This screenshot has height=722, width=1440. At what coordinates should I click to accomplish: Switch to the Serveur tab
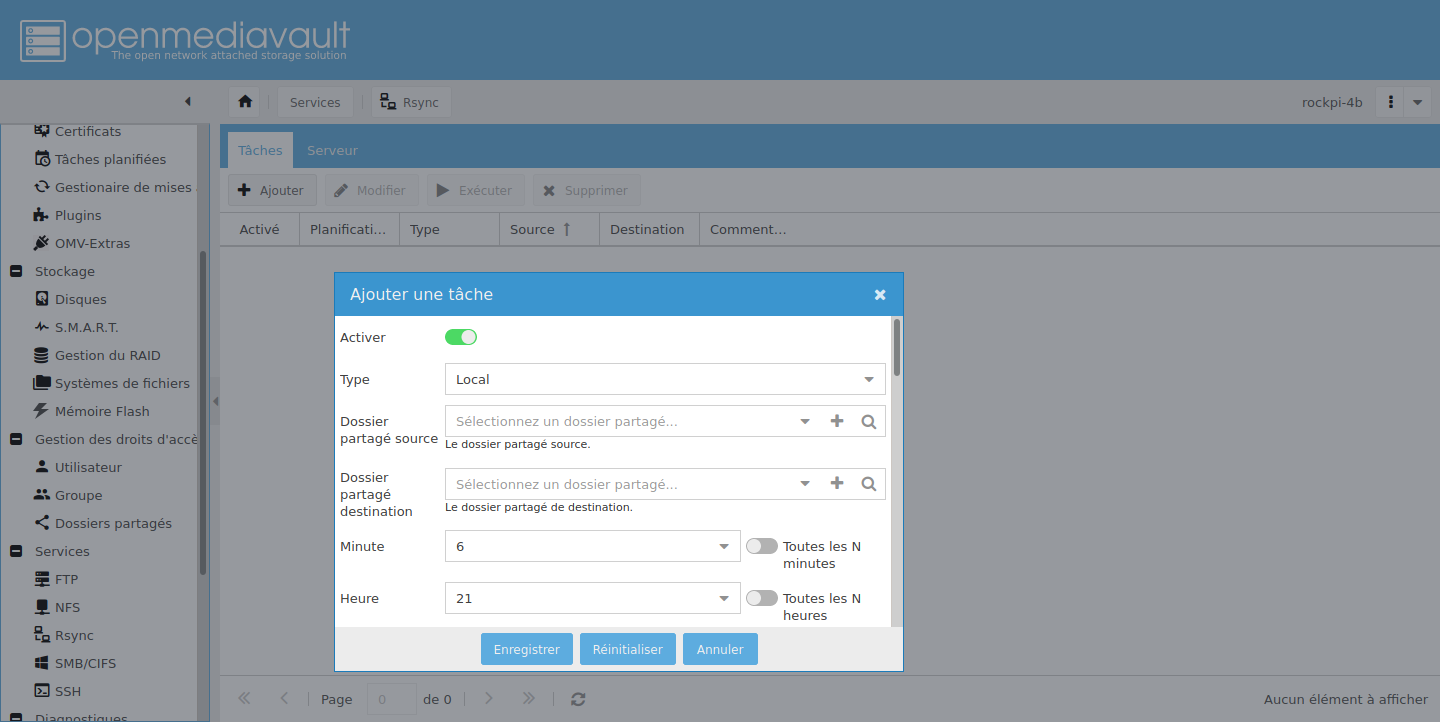tap(332, 150)
